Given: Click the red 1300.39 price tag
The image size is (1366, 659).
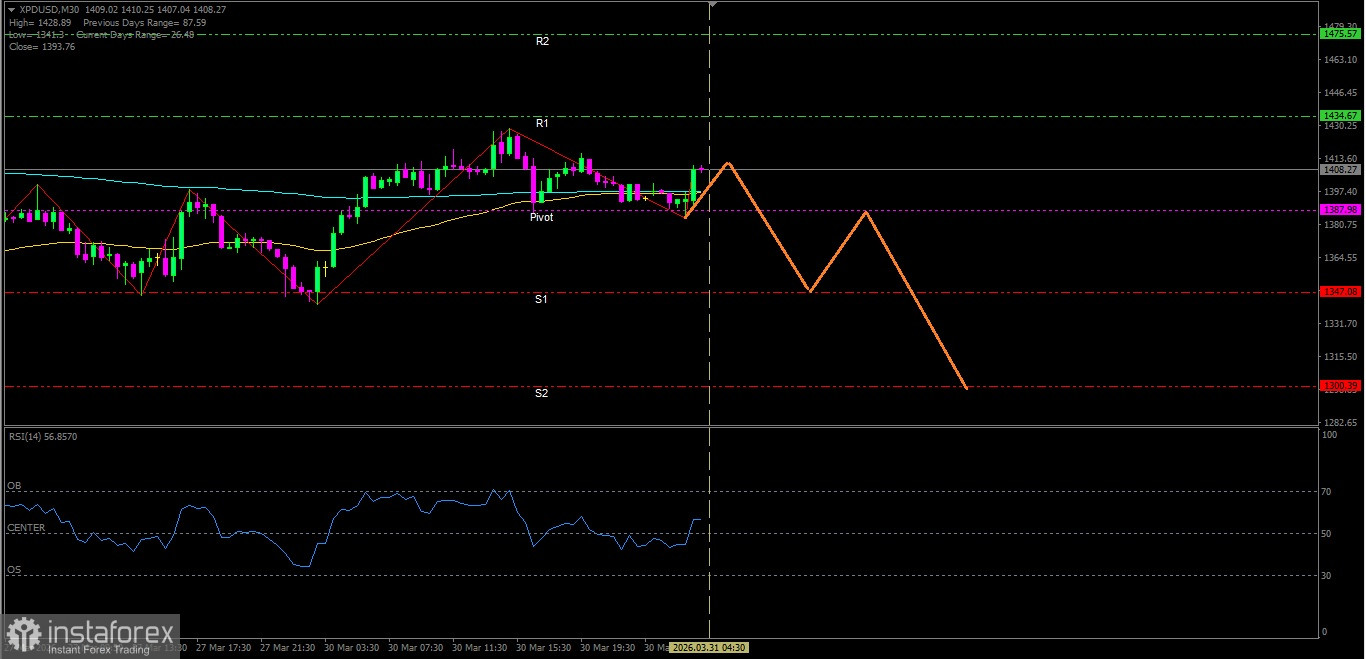Looking at the screenshot, I should (1339, 386).
